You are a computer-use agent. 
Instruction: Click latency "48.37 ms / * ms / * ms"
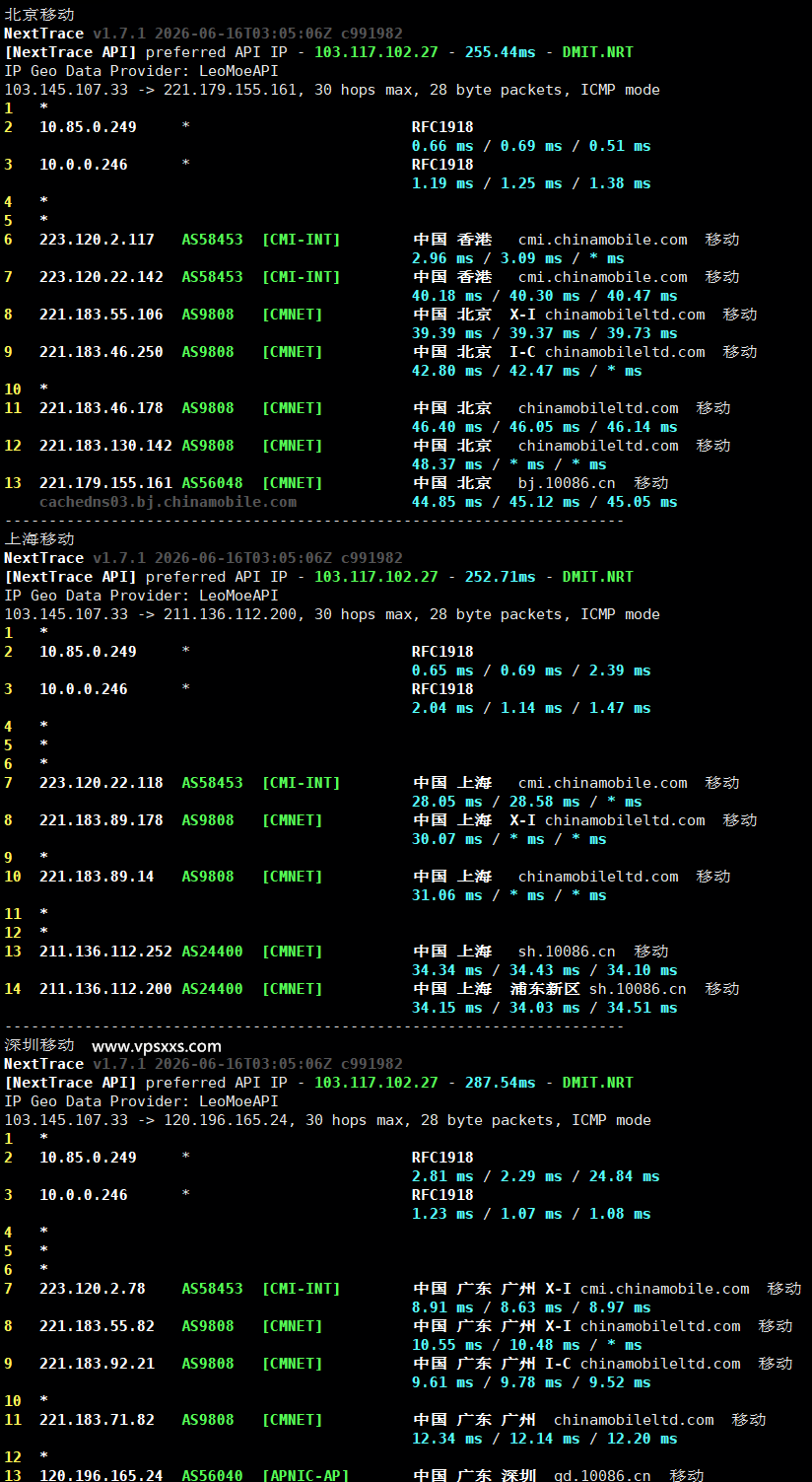[x=509, y=464]
